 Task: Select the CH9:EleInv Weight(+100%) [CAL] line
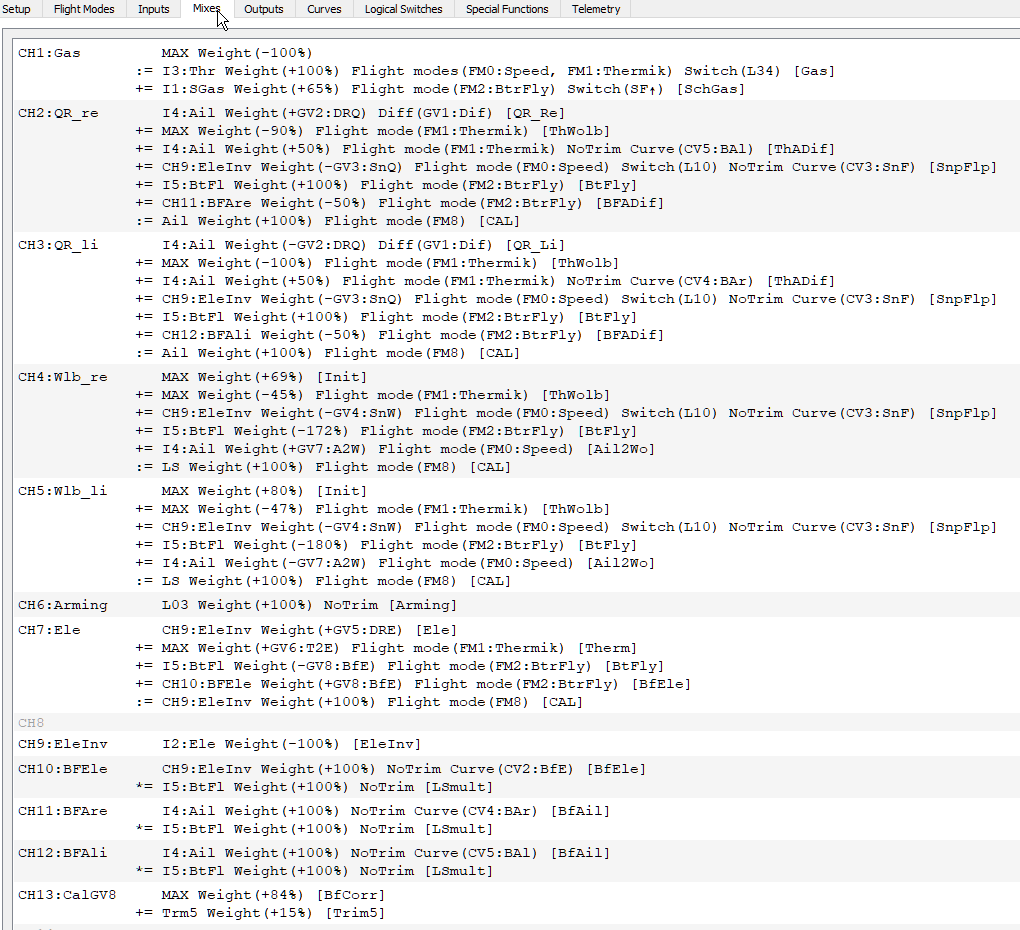(360, 702)
